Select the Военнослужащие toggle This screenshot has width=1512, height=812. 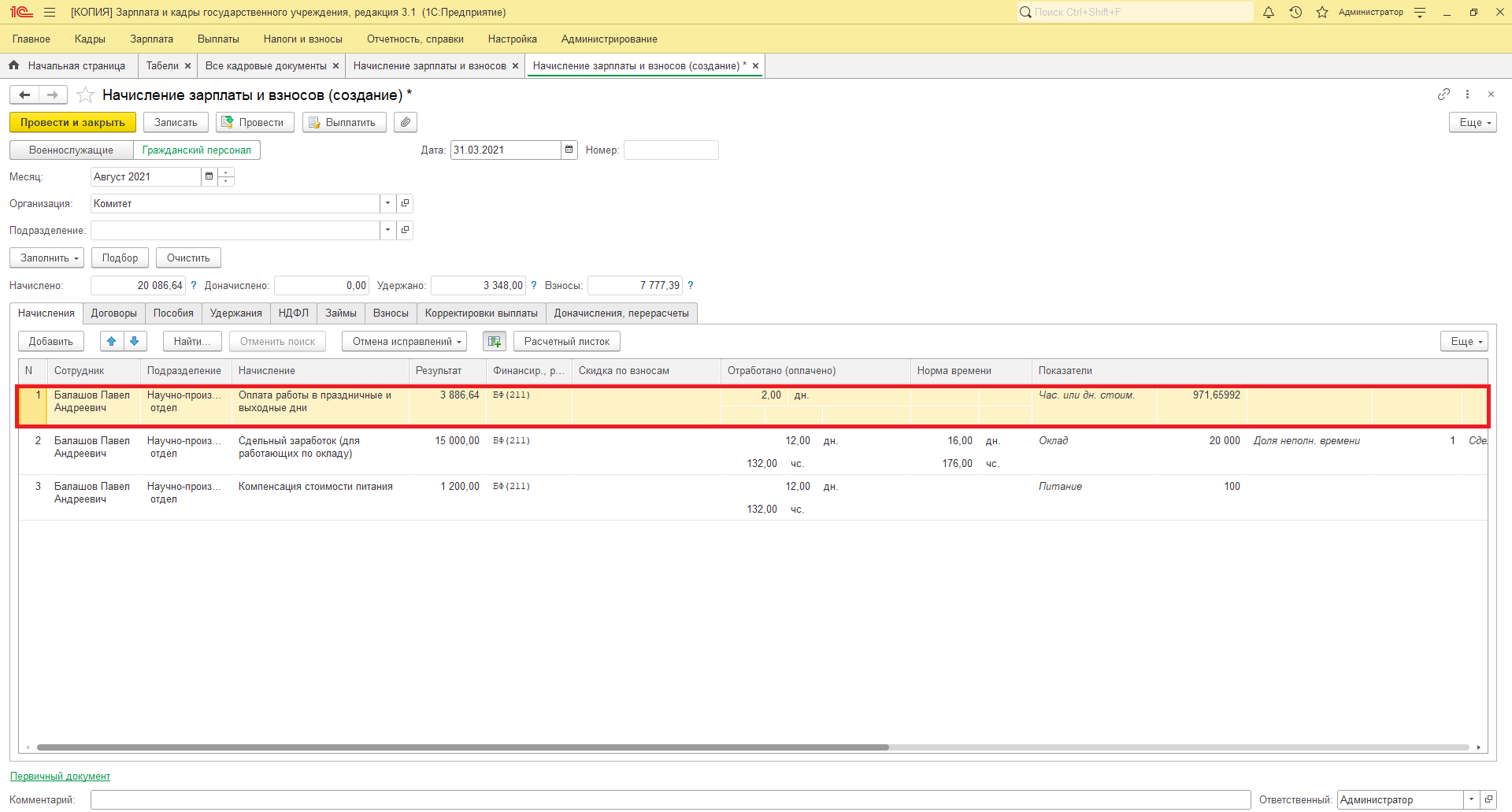pyautogui.click(x=72, y=150)
